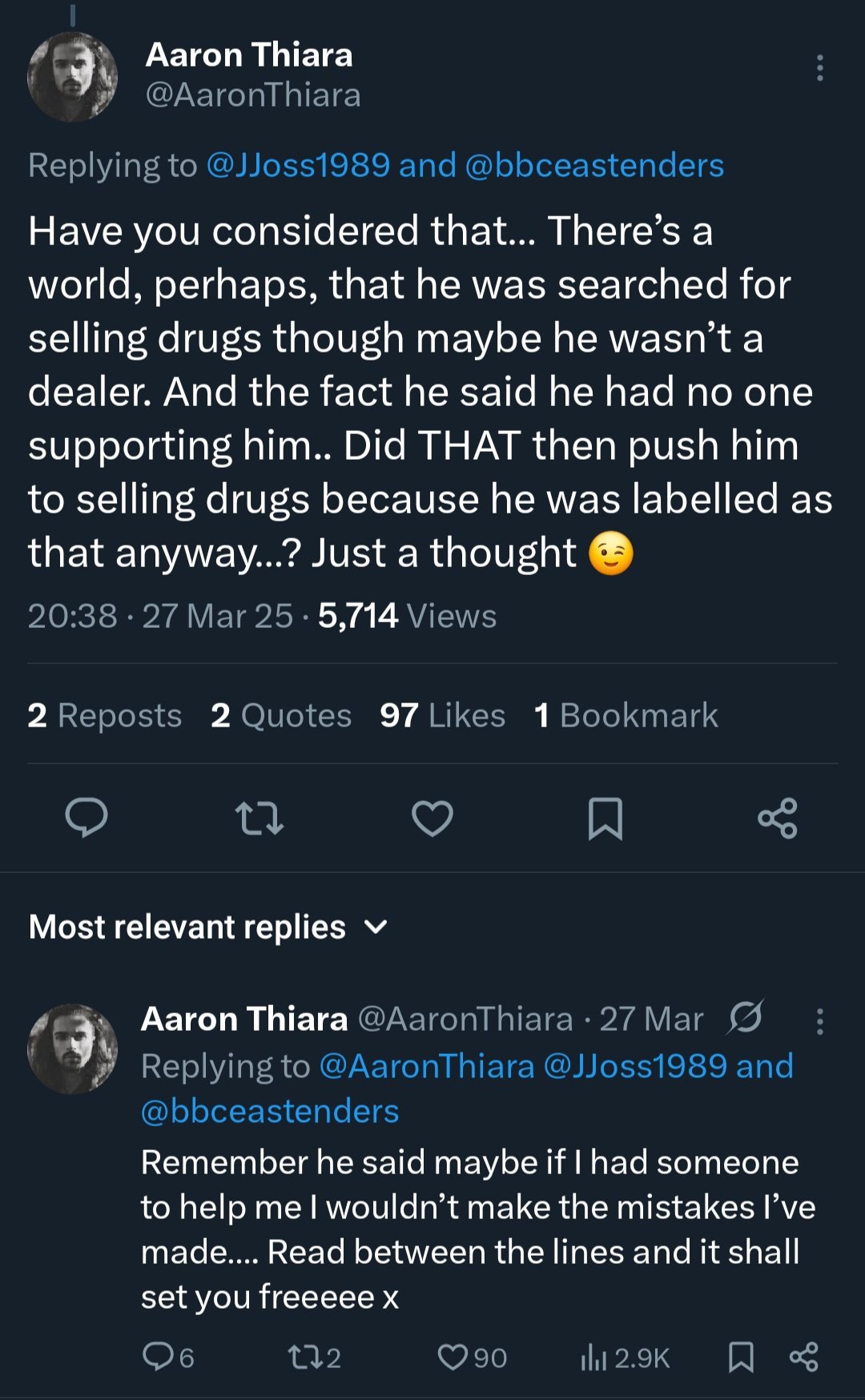865x1400 pixels.
Task: Like the main post
Action: click(x=432, y=818)
